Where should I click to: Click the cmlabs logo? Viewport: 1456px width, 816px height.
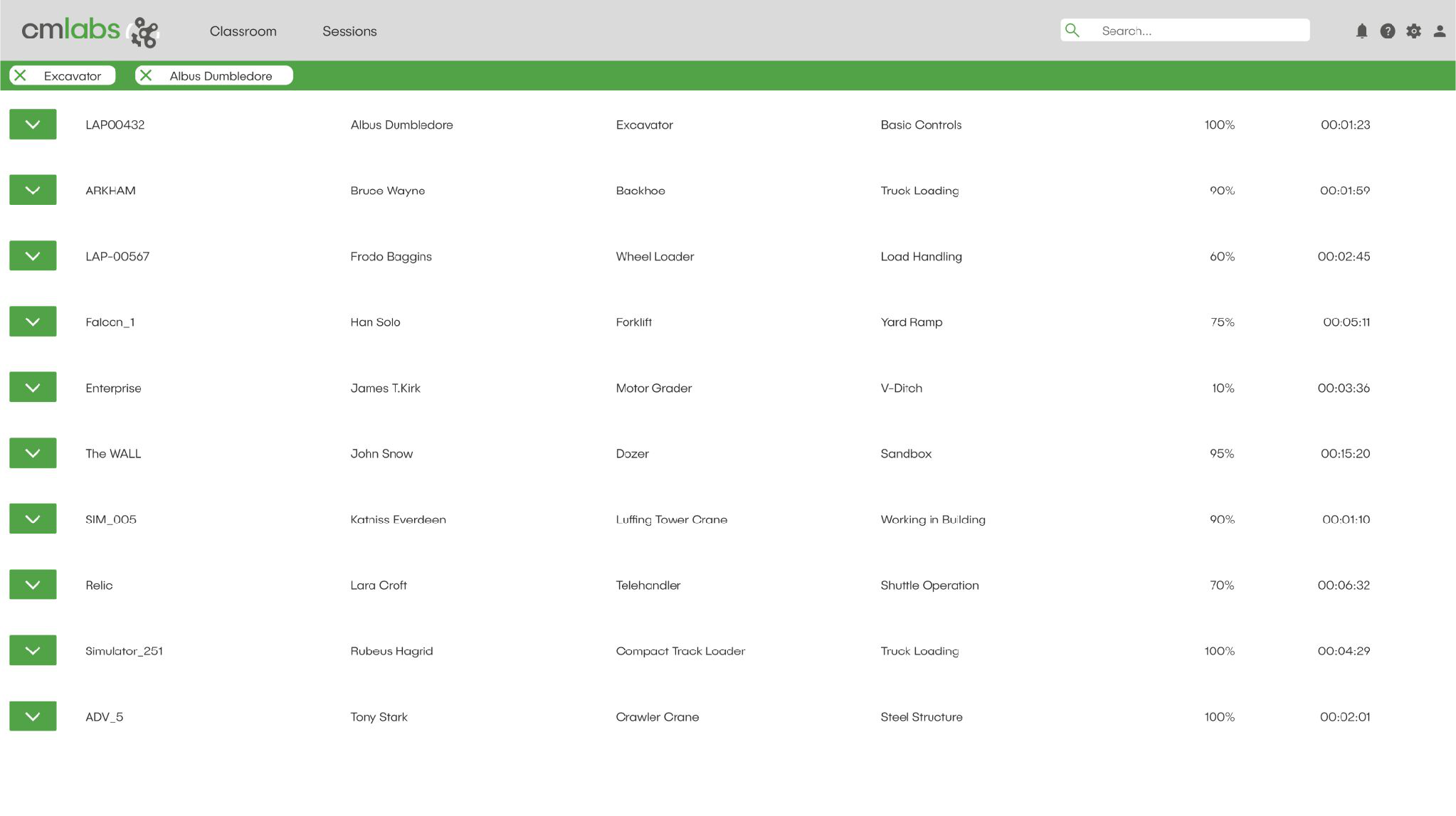pos(90,31)
